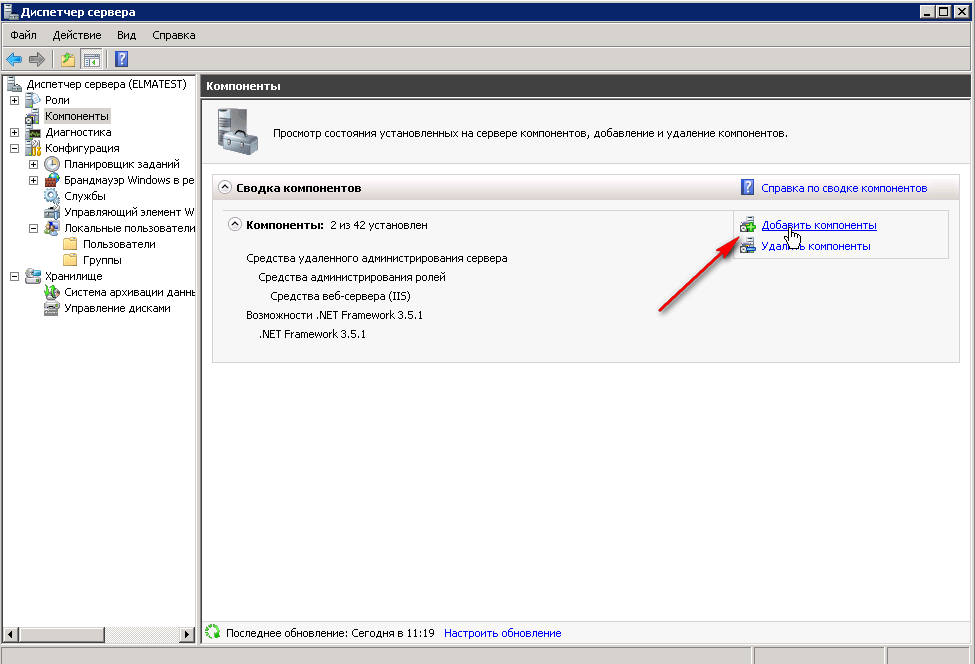975x664 pixels.
Task: Click the Службы gear icon in tree
Action: click(x=52, y=196)
